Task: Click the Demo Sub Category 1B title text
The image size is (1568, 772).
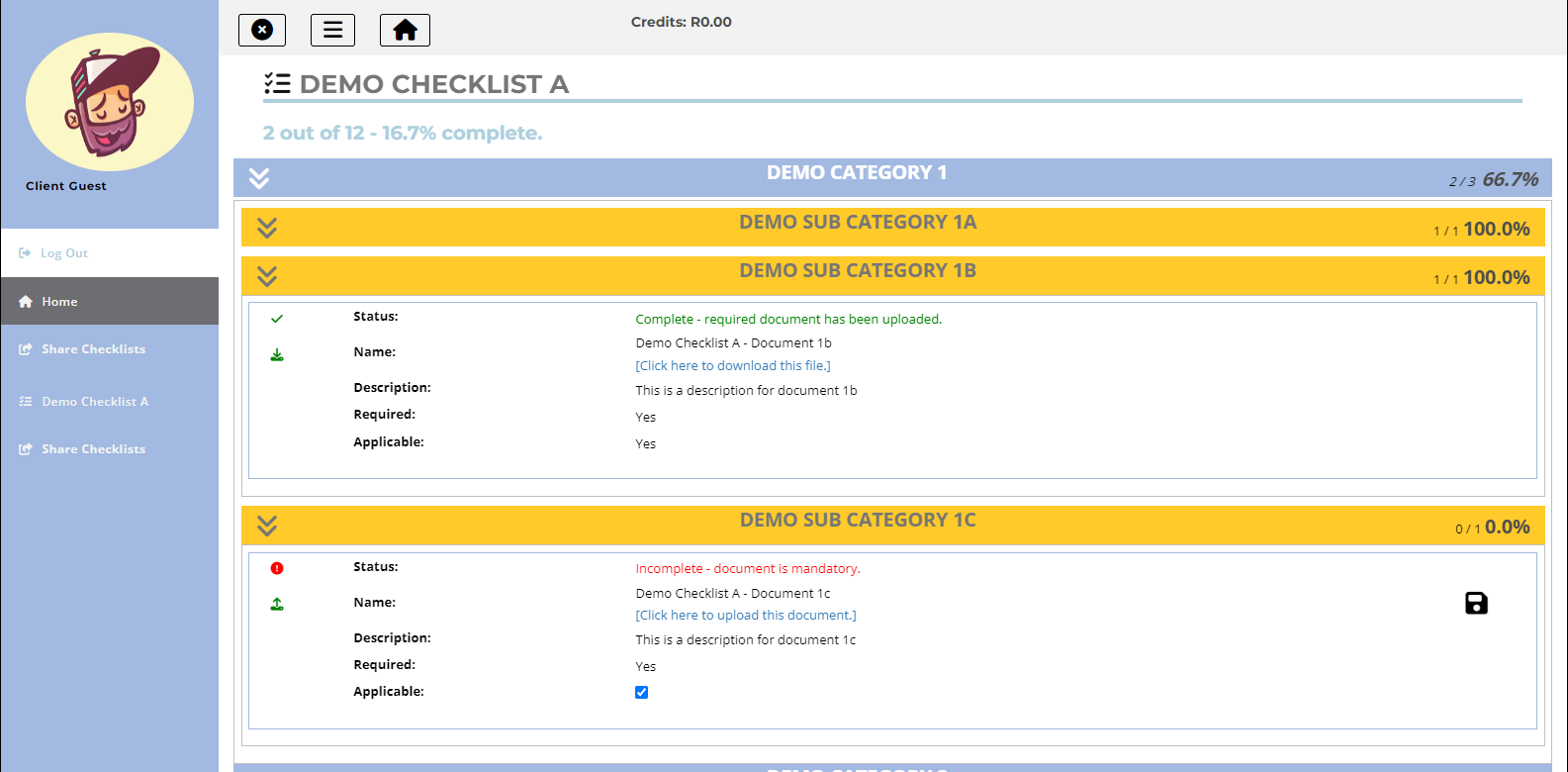Action: 858,270
